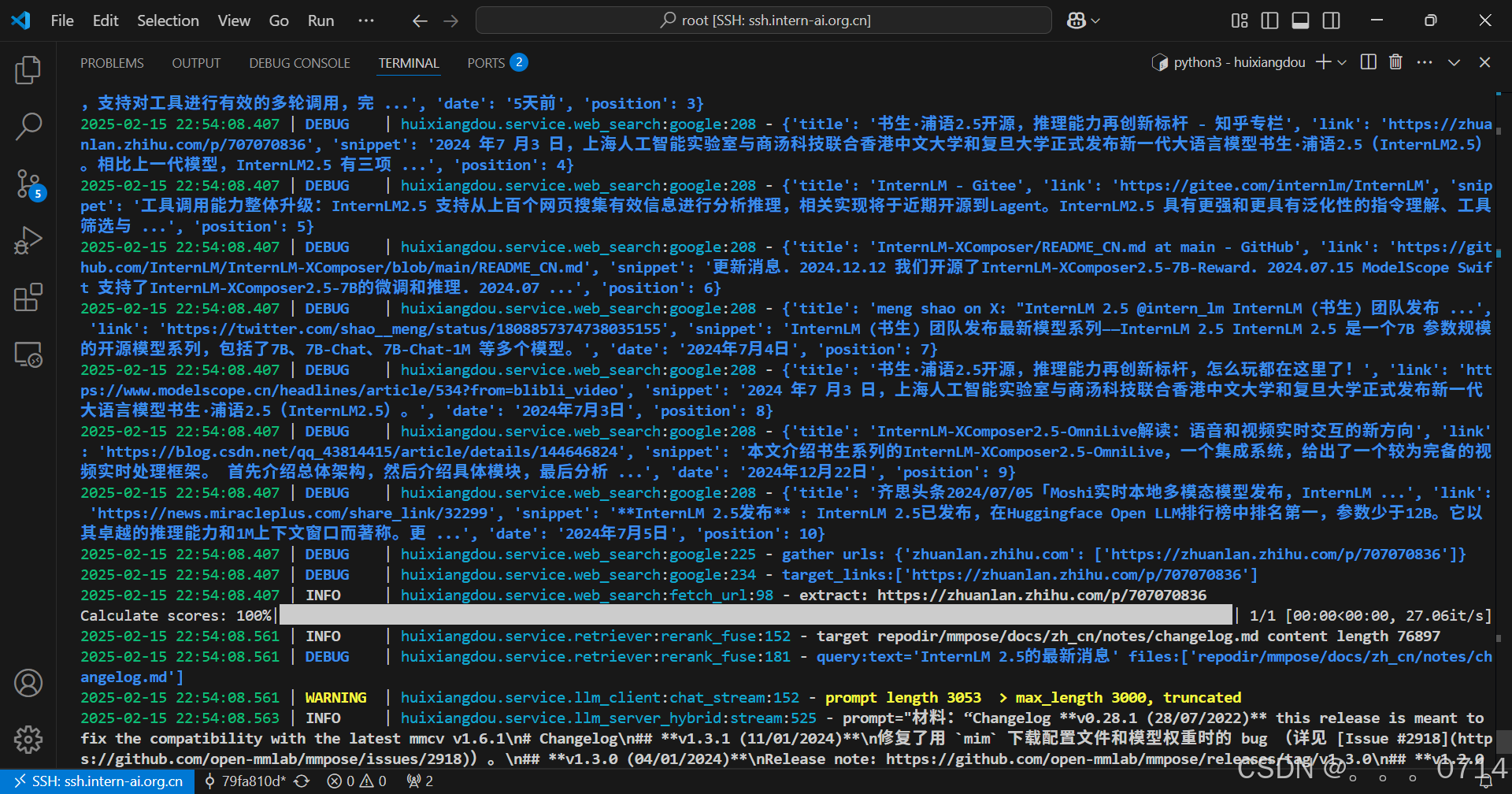Select the python3 - huixiangdou terminal

click(x=1228, y=62)
